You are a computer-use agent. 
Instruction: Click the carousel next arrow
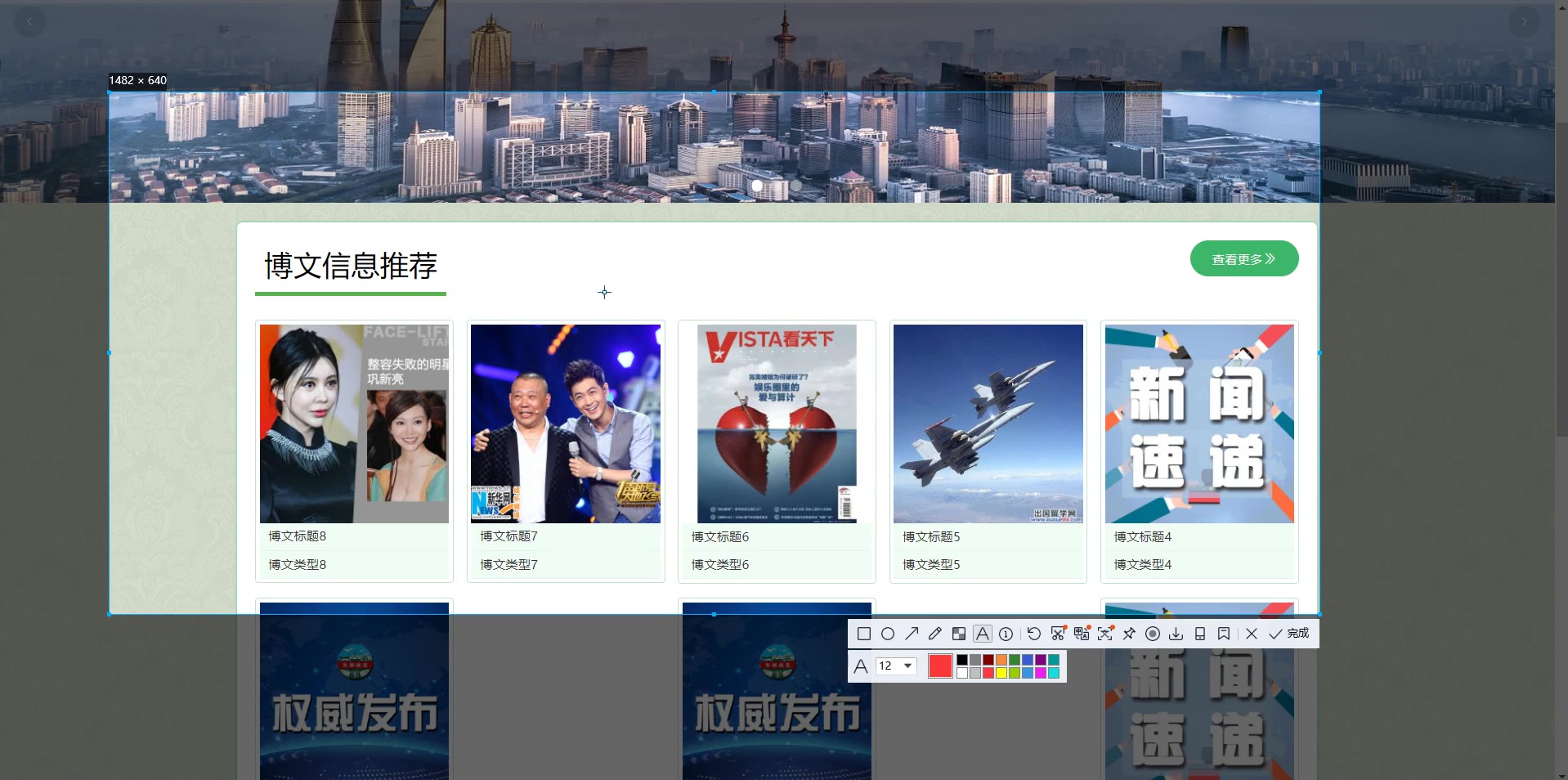pyautogui.click(x=1524, y=21)
